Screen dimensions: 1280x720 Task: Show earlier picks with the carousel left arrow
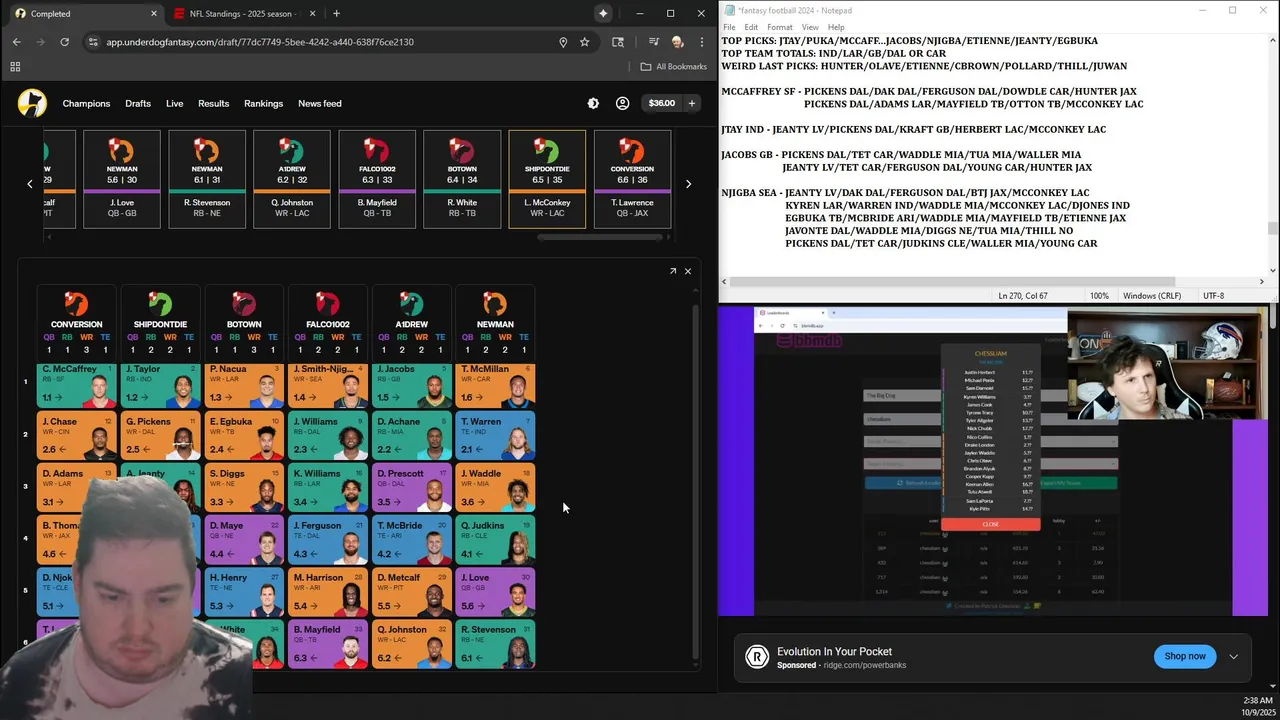click(x=29, y=184)
